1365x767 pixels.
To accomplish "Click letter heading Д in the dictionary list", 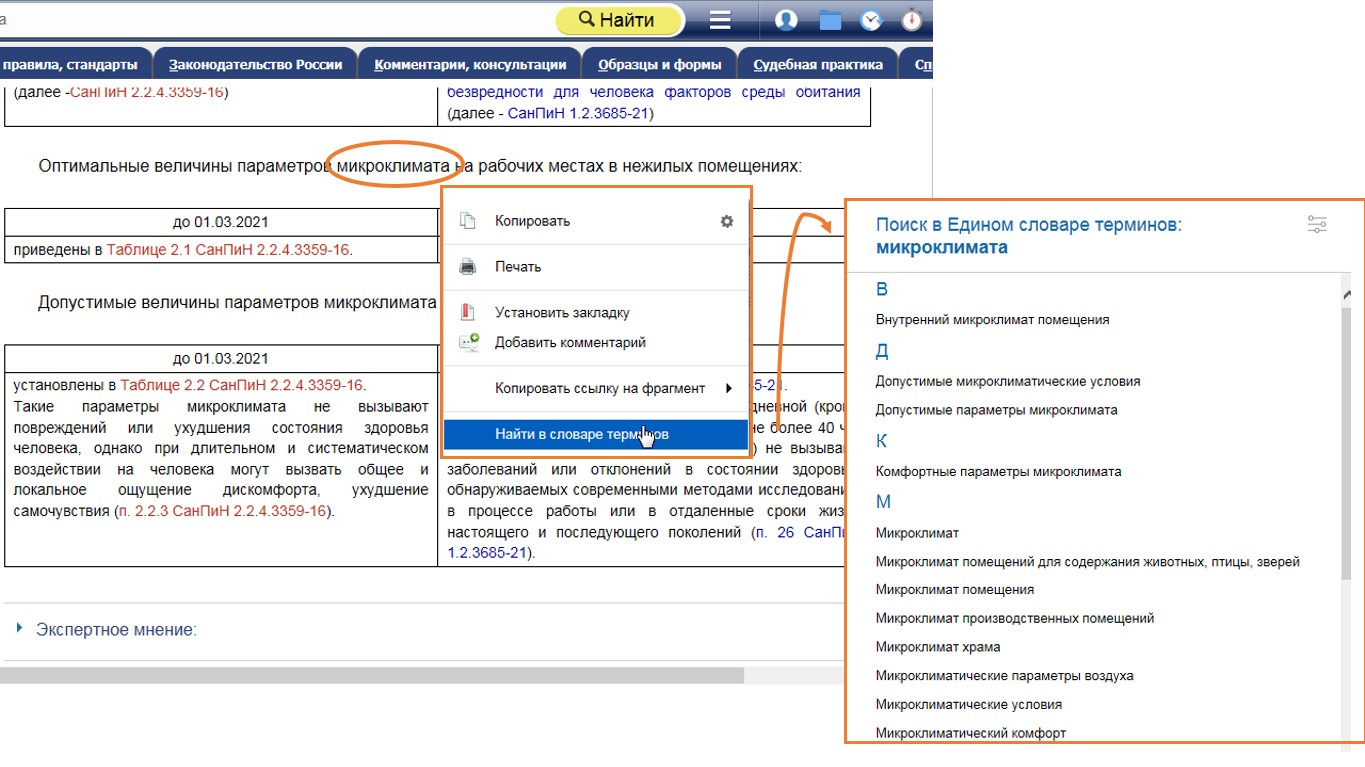I will 882,350.
